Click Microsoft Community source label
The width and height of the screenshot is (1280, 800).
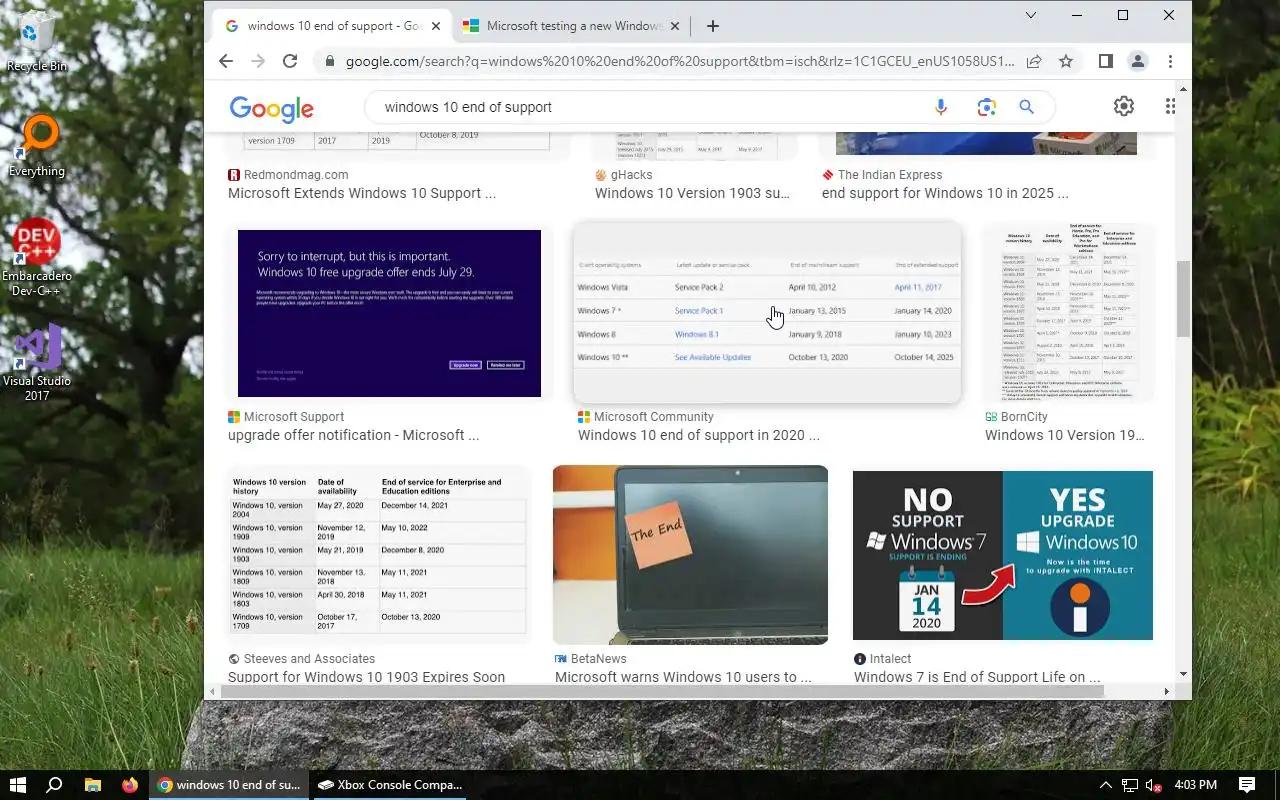coord(654,416)
